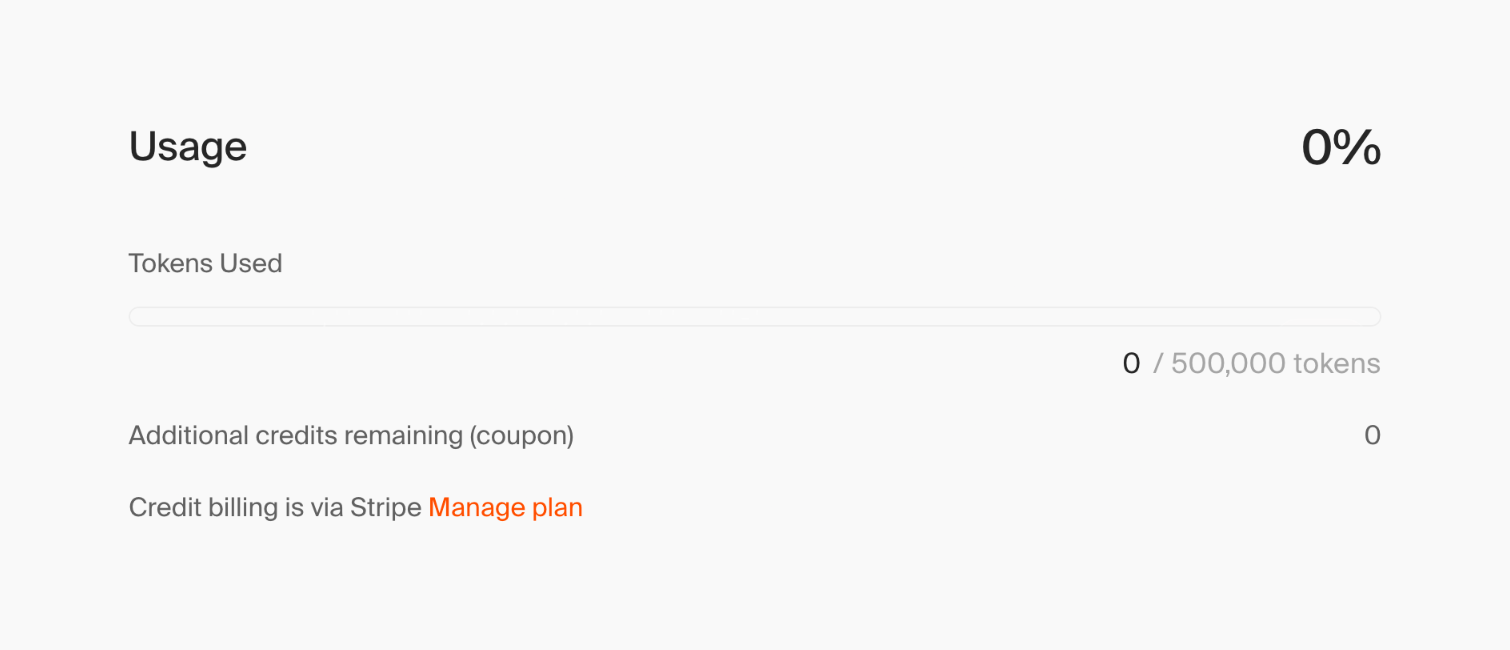Click the right end of the tokens progress bar
This screenshot has width=1510, height=650.
(1370, 317)
